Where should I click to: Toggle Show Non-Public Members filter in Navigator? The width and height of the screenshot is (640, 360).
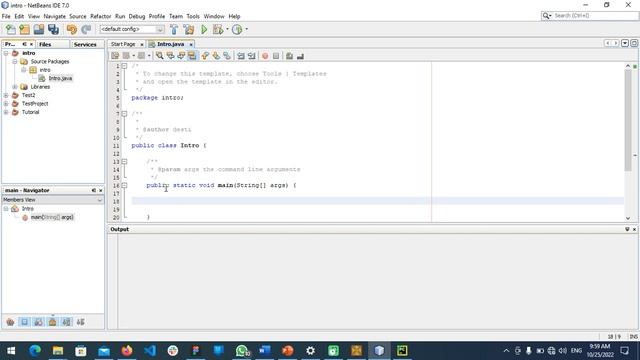53,322
